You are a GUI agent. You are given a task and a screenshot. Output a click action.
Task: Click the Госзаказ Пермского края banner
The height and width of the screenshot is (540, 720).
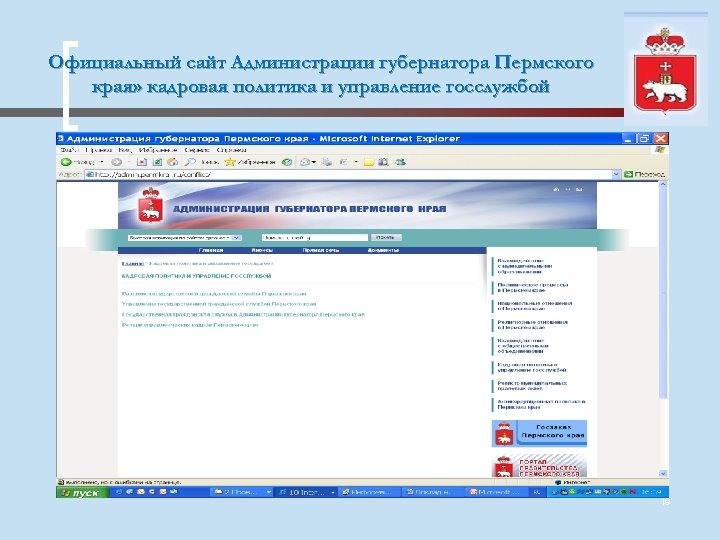(x=539, y=433)
